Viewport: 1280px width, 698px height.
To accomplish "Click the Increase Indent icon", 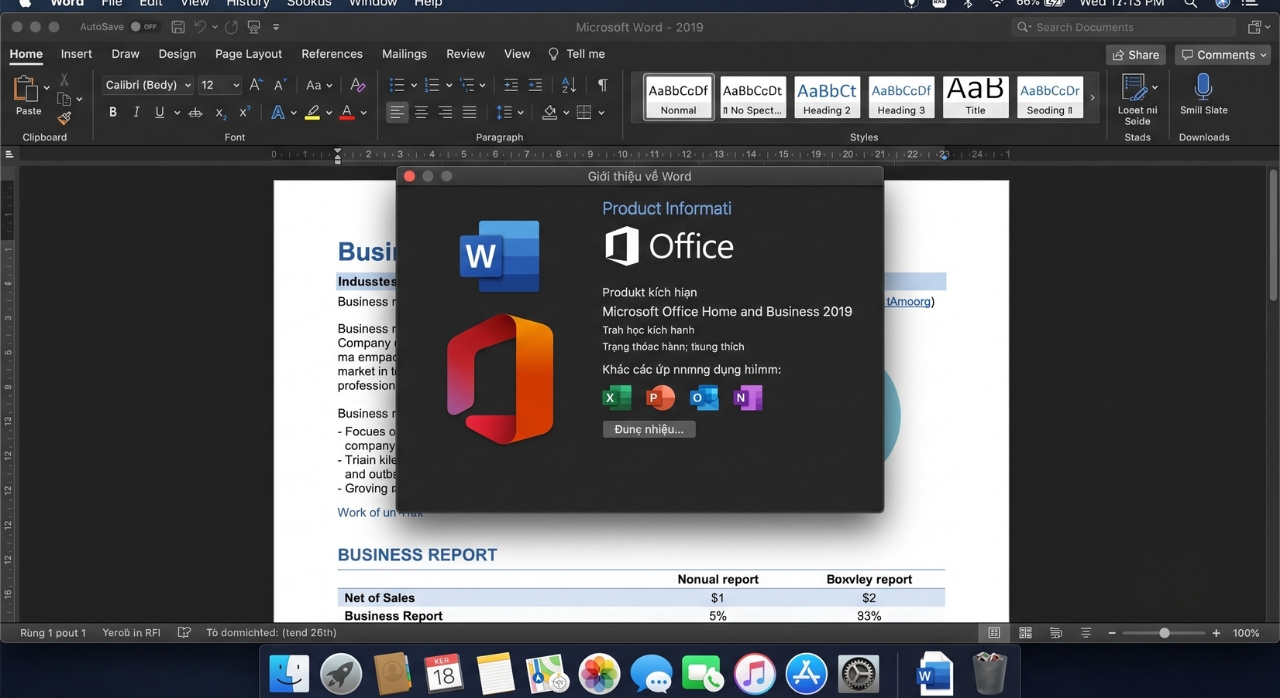I will (x=535, y=85).
